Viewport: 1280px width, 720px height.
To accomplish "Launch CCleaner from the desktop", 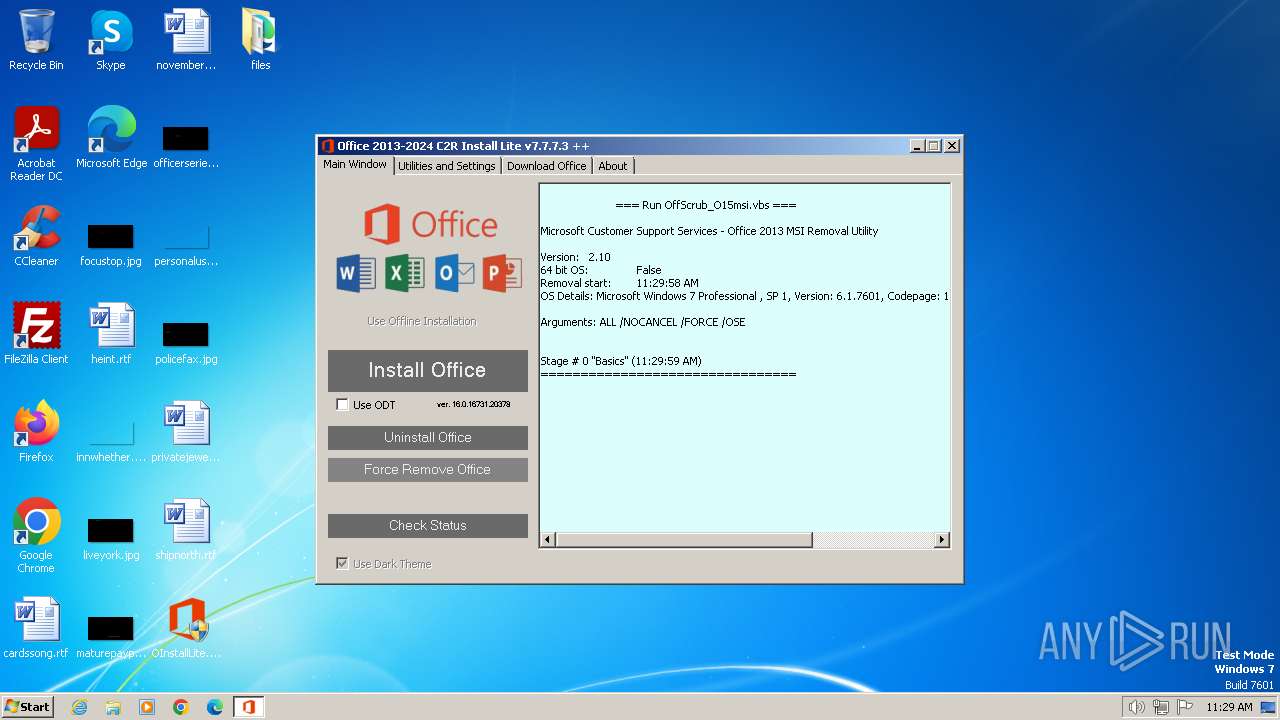I will pyautogui.click(x=36, y=236).
